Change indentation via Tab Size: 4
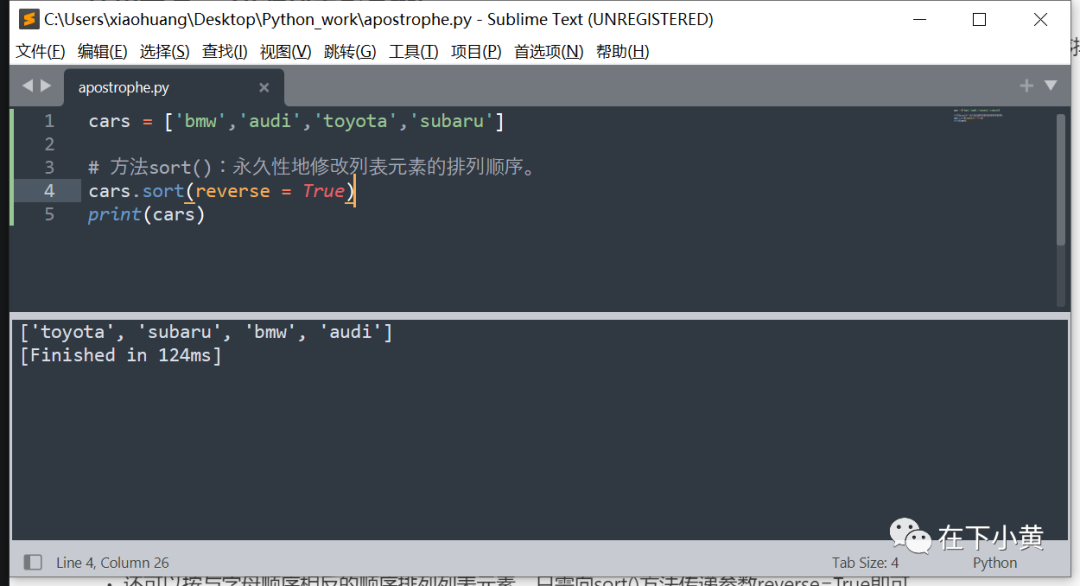 865,563
